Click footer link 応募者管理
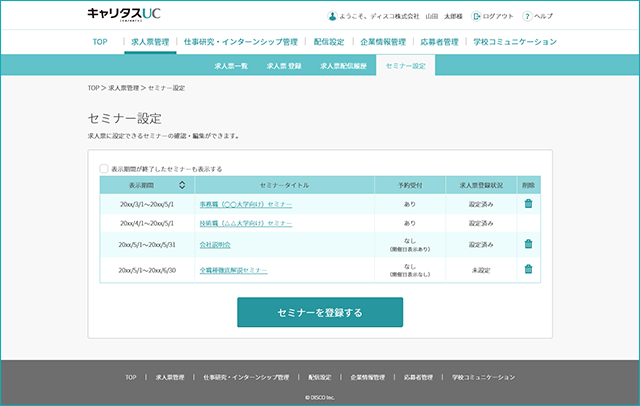The image size is (640, 406). pyautogui.click(x=418, y=377)
